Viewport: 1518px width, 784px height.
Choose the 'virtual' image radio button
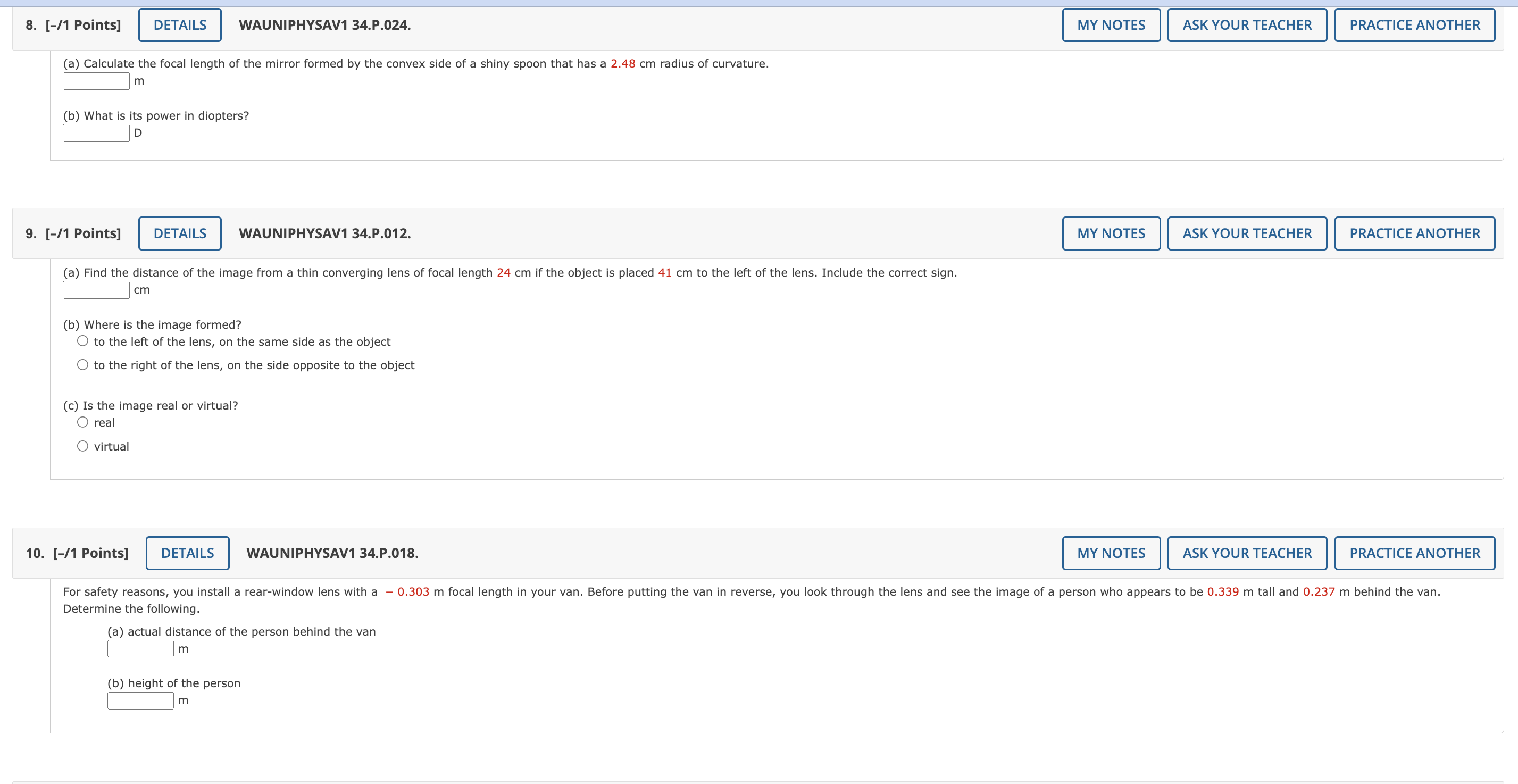[x=82, y=446]
